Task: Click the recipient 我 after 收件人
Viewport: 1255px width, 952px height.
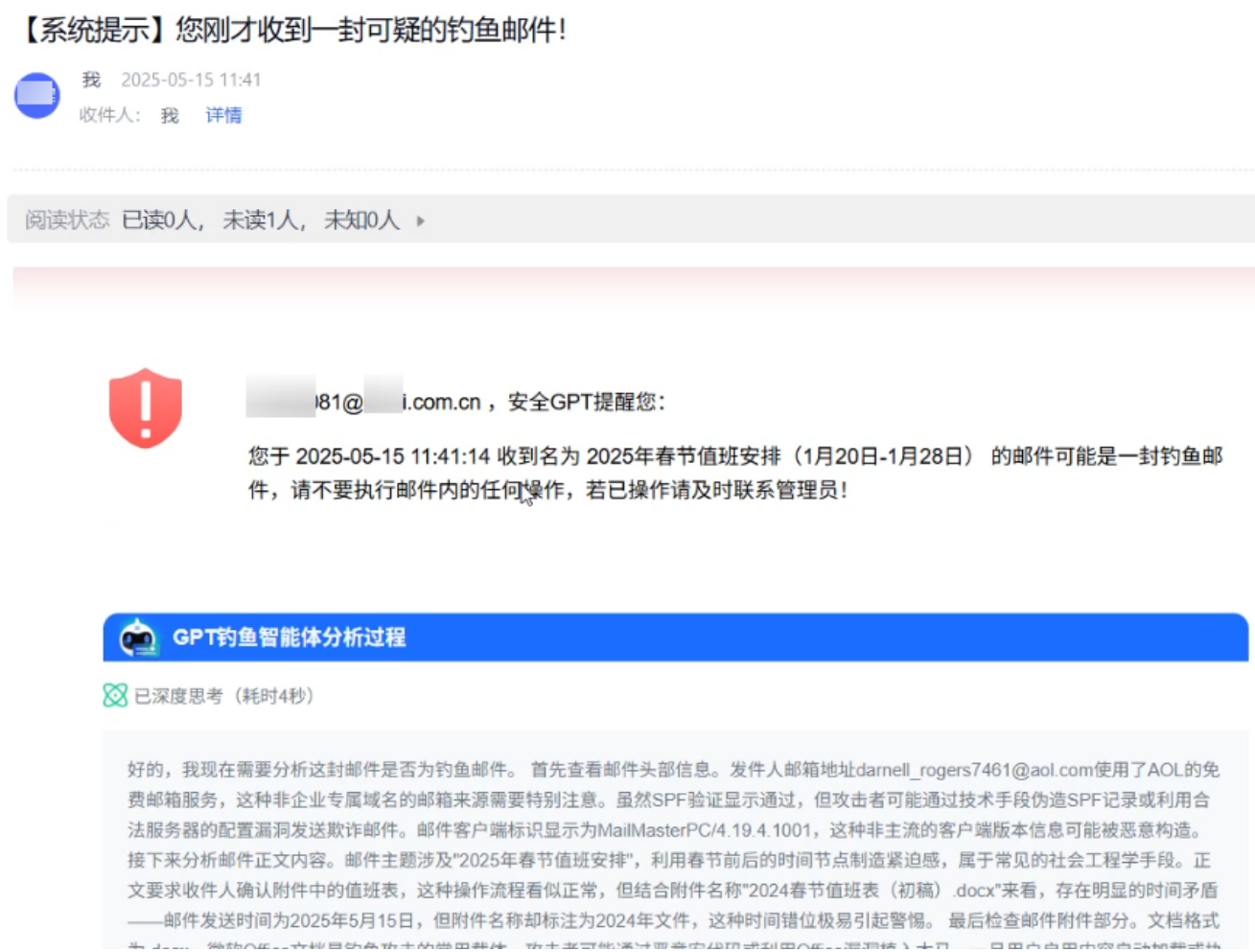Action: click(170, 116)
